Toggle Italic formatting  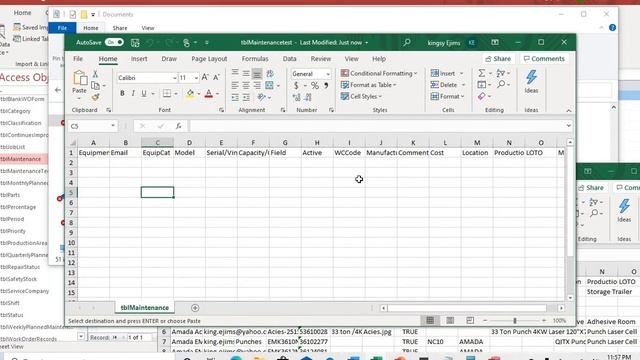click(133, 93)
